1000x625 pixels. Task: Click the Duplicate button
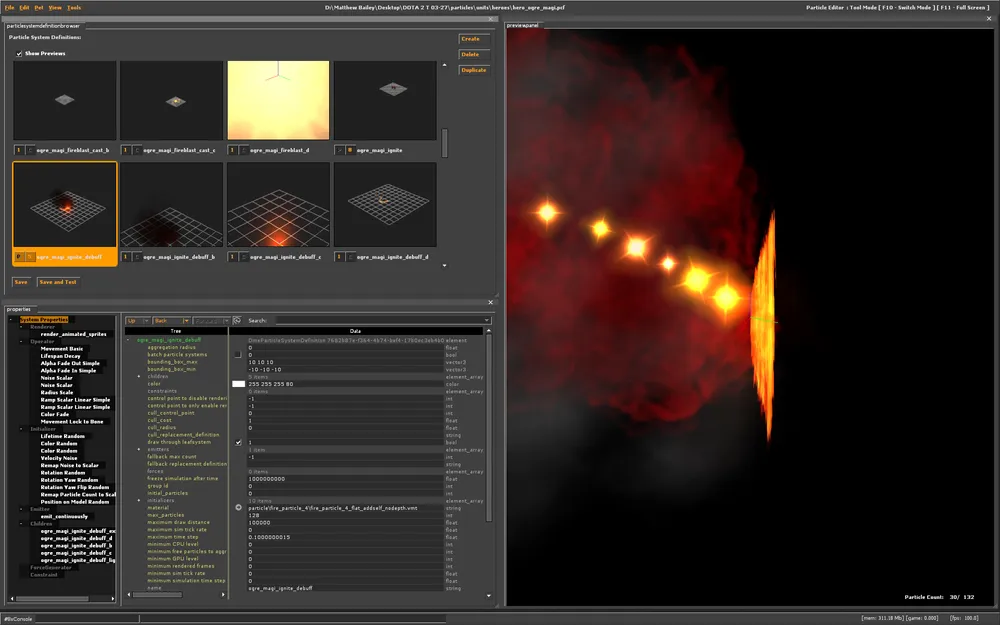click(473, 70)
